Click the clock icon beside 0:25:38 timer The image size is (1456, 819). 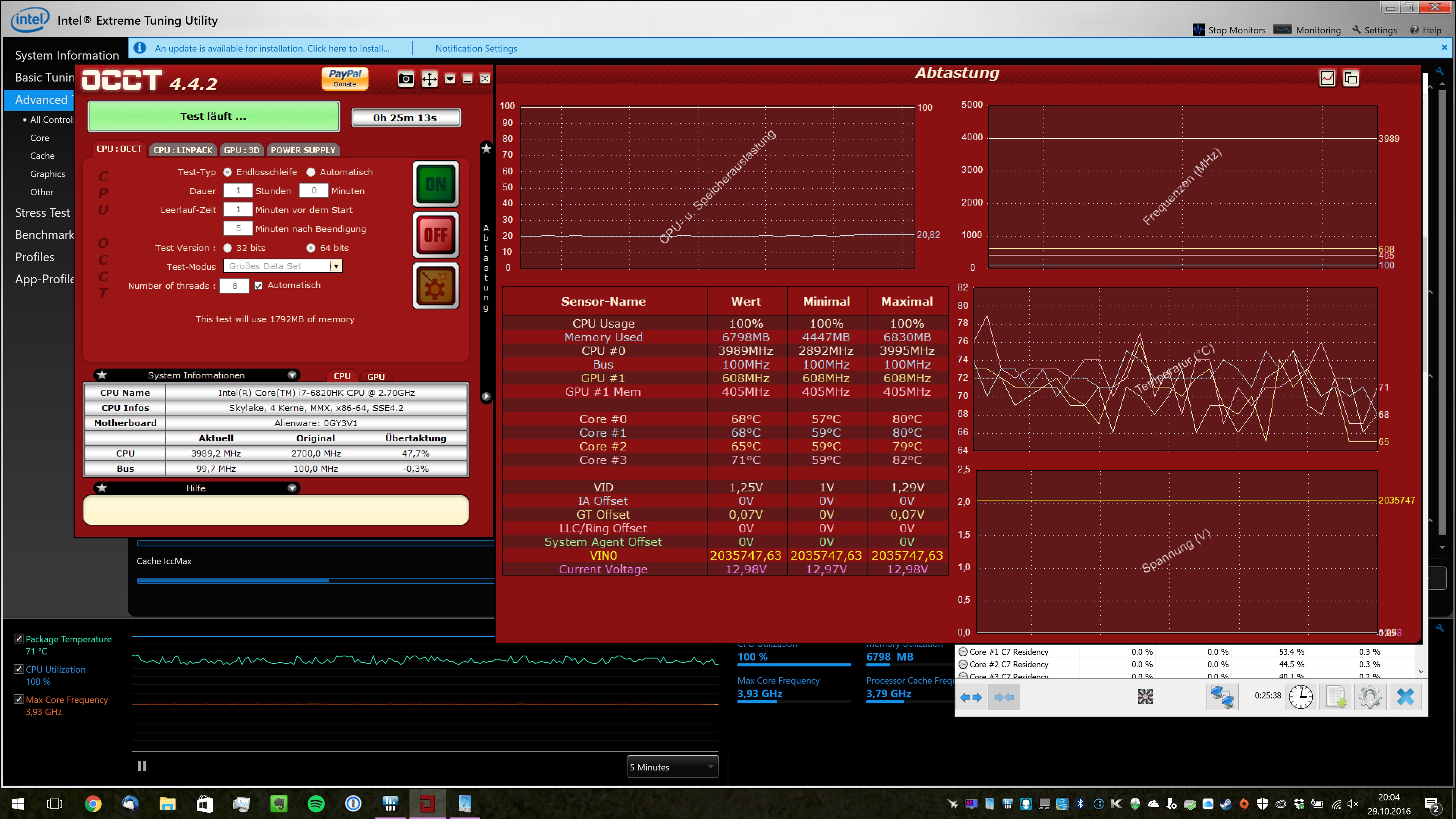pyautogui.click(x=1301, y=697)
